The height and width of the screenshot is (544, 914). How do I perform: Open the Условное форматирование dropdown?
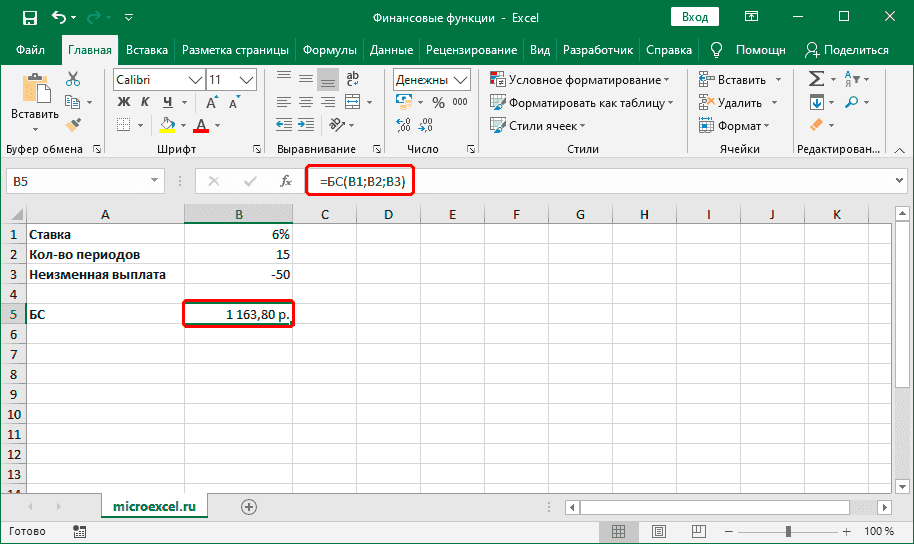[x=585, y=80]
